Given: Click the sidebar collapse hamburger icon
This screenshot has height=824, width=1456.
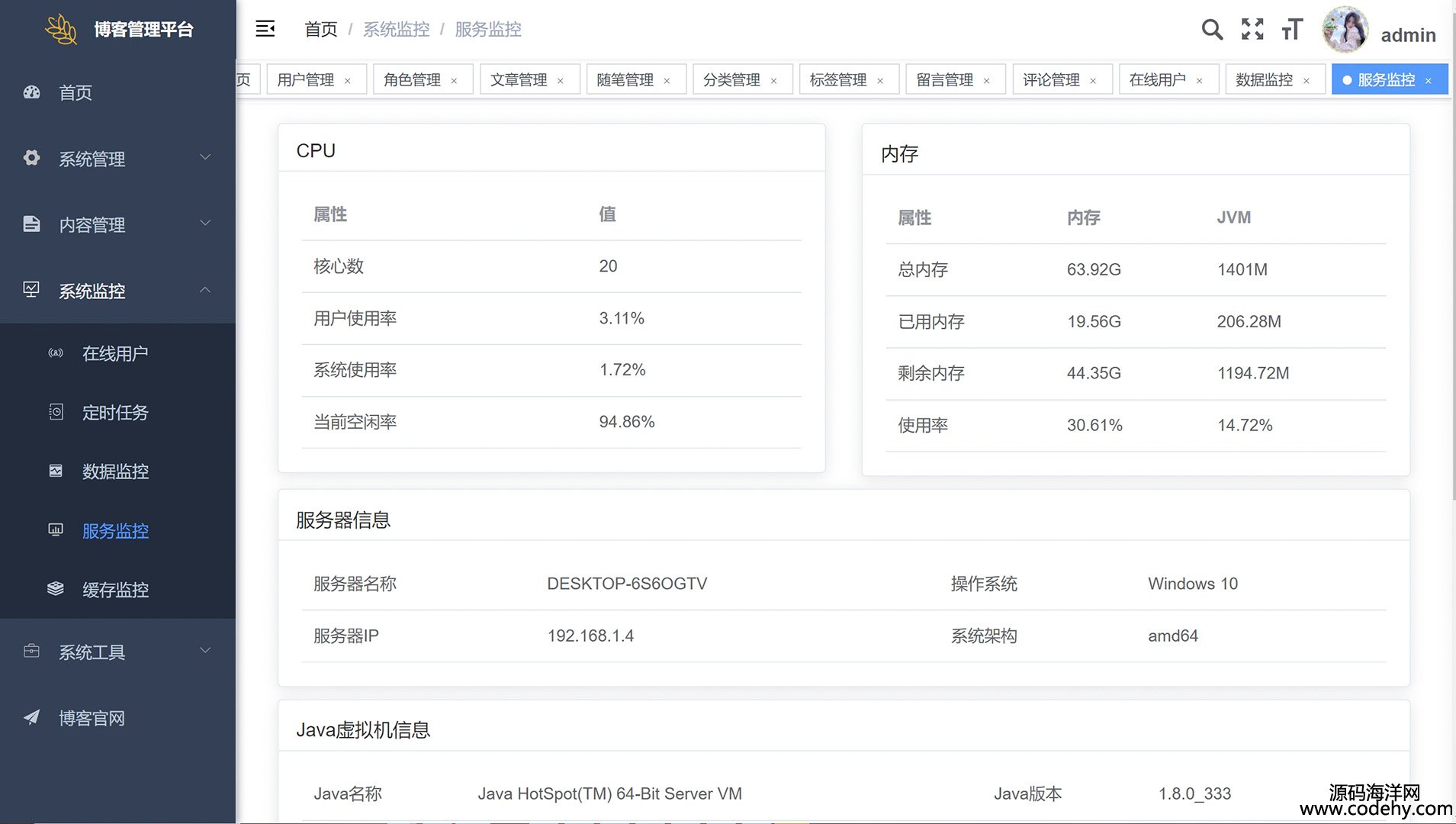Looking at the screenshot, I should (265, 29).
